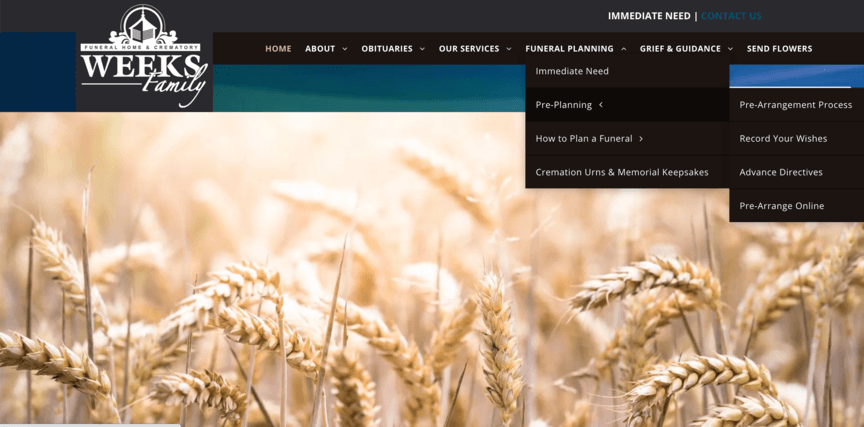864x427 pixels.
Task: Expand the How to Plan a Funeral arrow
Action: click(x=641, y=138)
